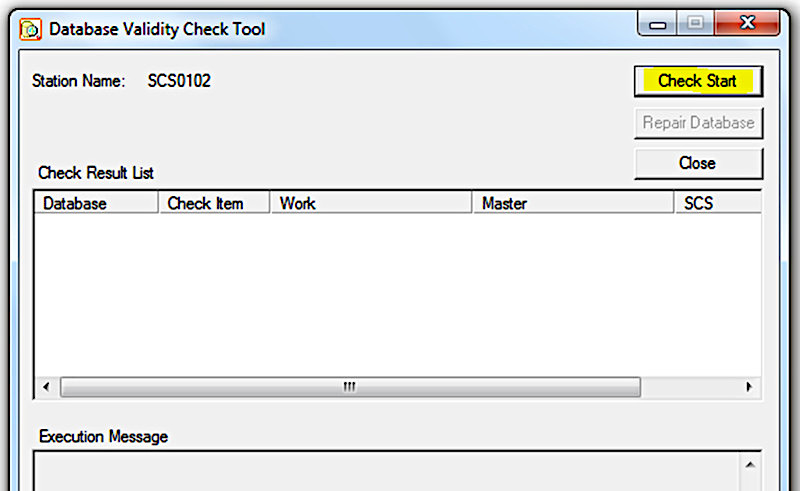Click the horizontal scrollbar thumb
The height and width of the screenshot is (491, 800).
tap(350, 387)
